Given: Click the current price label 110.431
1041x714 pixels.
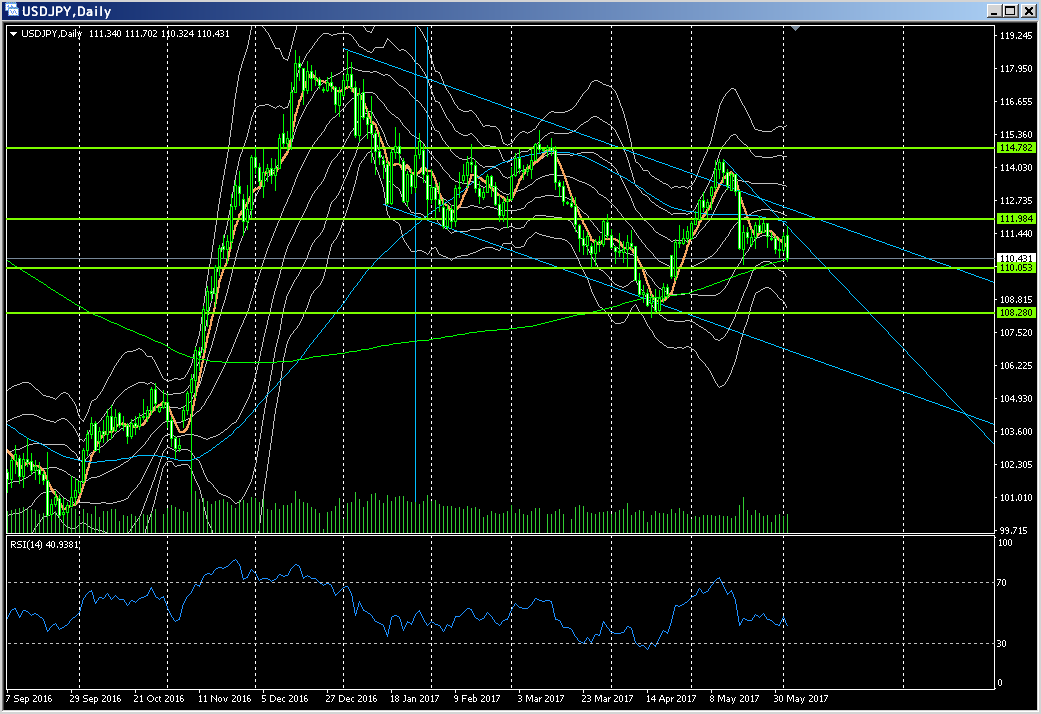Looking at the screenshot, I should 1015,258.
